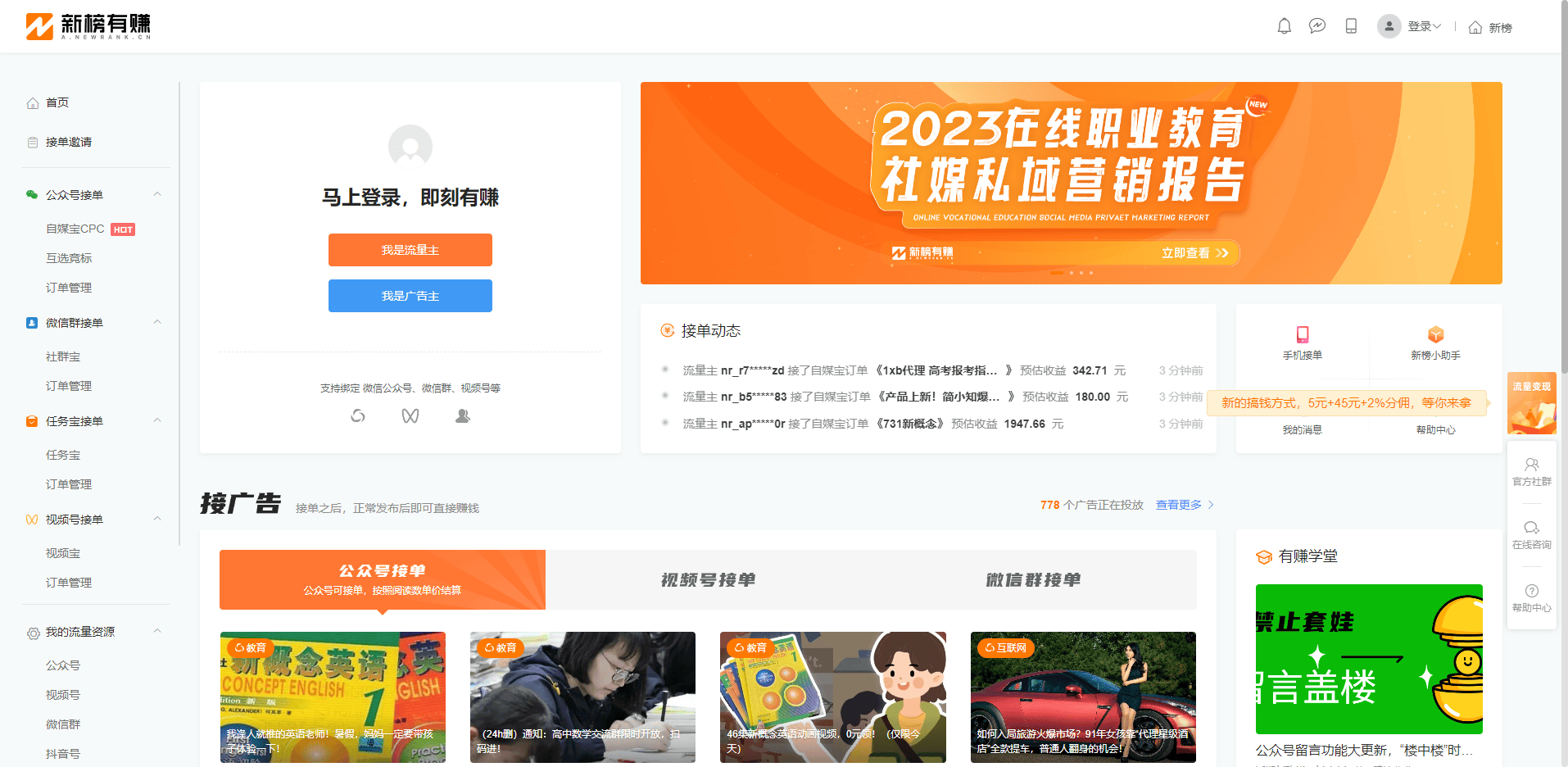The image size is (1568, 767).
Task: Click the feedback message icon in top bar
Action: (x=1317, y=25)
